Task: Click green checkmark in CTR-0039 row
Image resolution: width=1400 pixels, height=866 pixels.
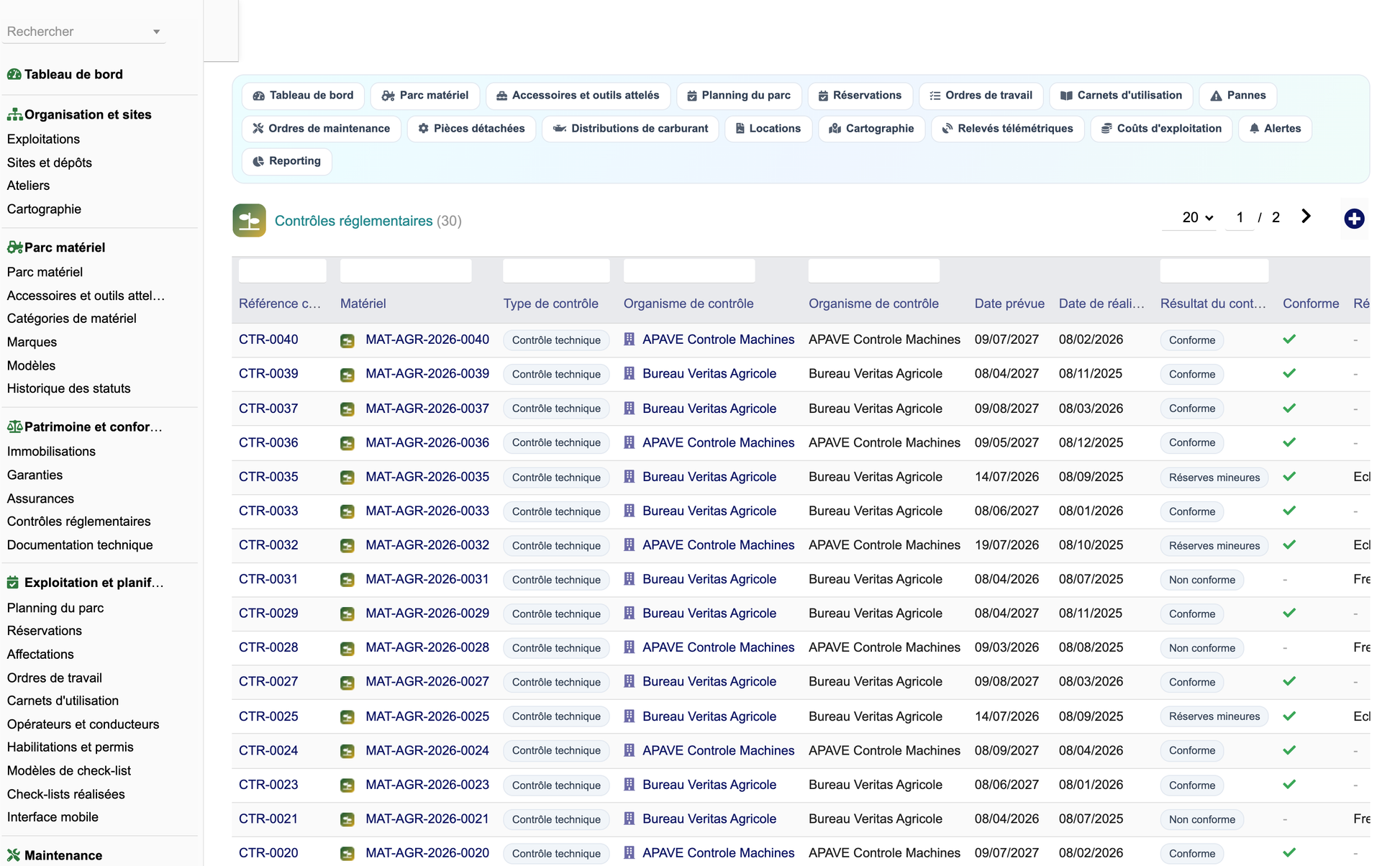Action: 1289,373
